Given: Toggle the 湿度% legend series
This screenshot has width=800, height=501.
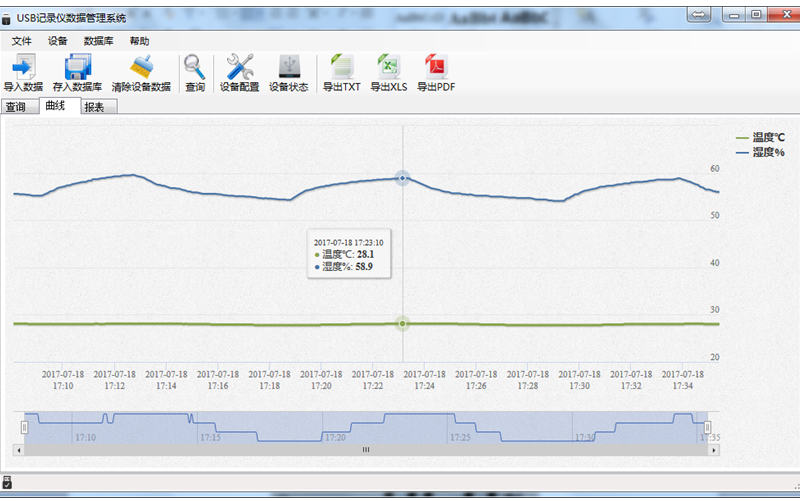Looking at the screenshot, I should coord(761,152).
